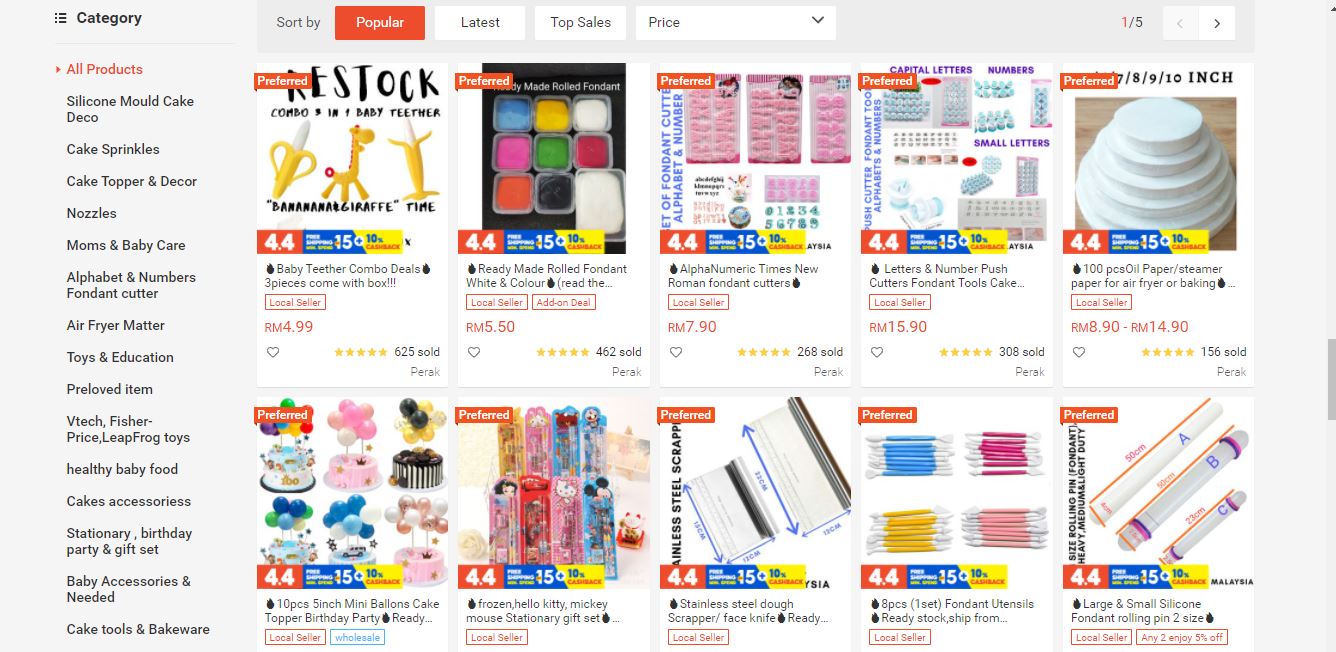Like the Ready Made Rolled Fondant heart icon
This screenshot has height=652, width=1336.
click(474, 352)
